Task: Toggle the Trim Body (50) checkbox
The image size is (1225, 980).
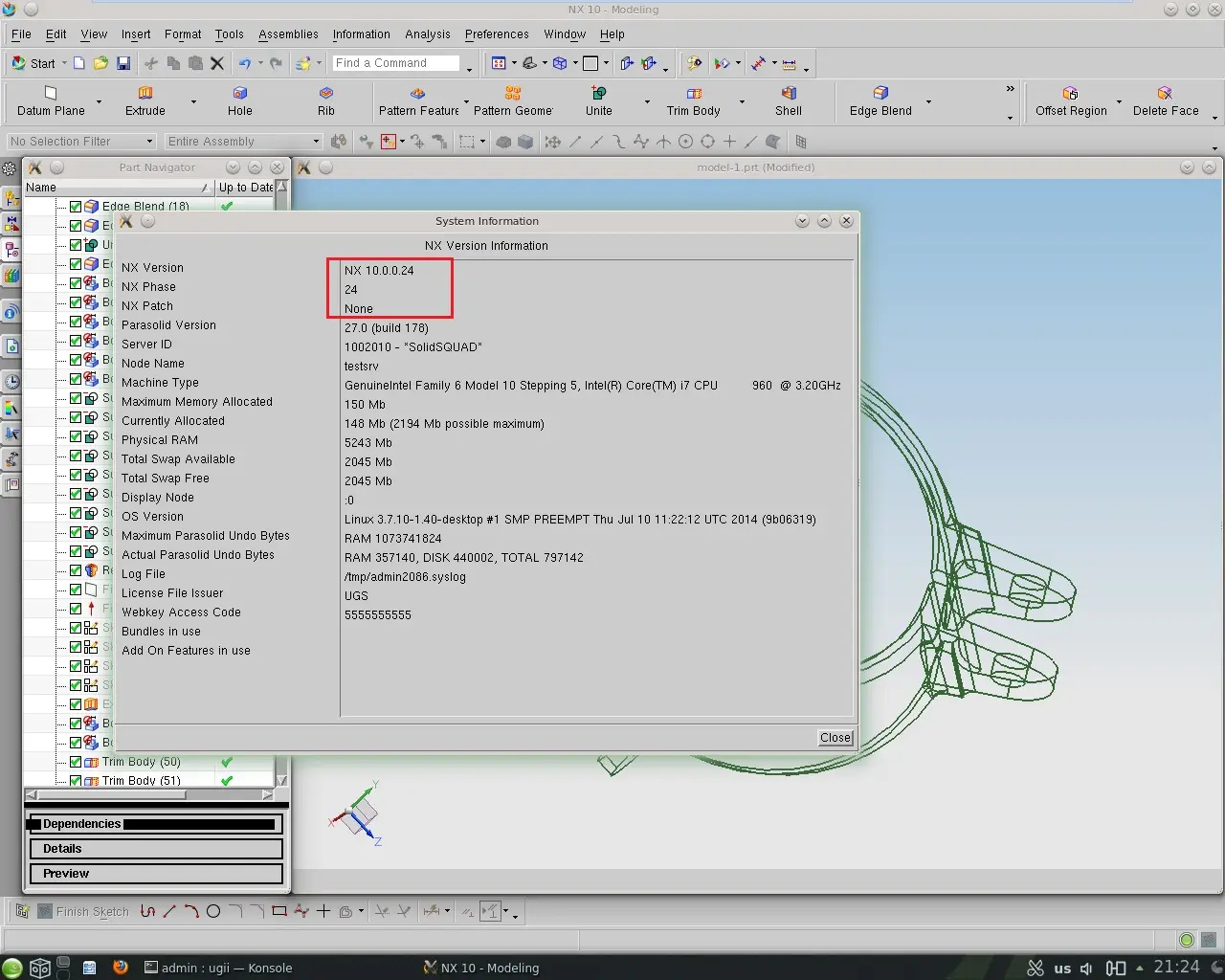Action: pos(76,762)
